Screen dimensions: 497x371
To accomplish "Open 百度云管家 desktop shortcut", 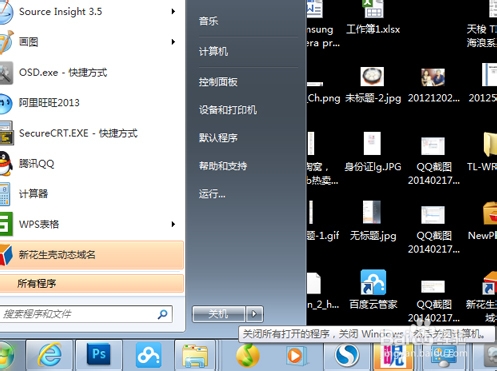I will (373, 290).
